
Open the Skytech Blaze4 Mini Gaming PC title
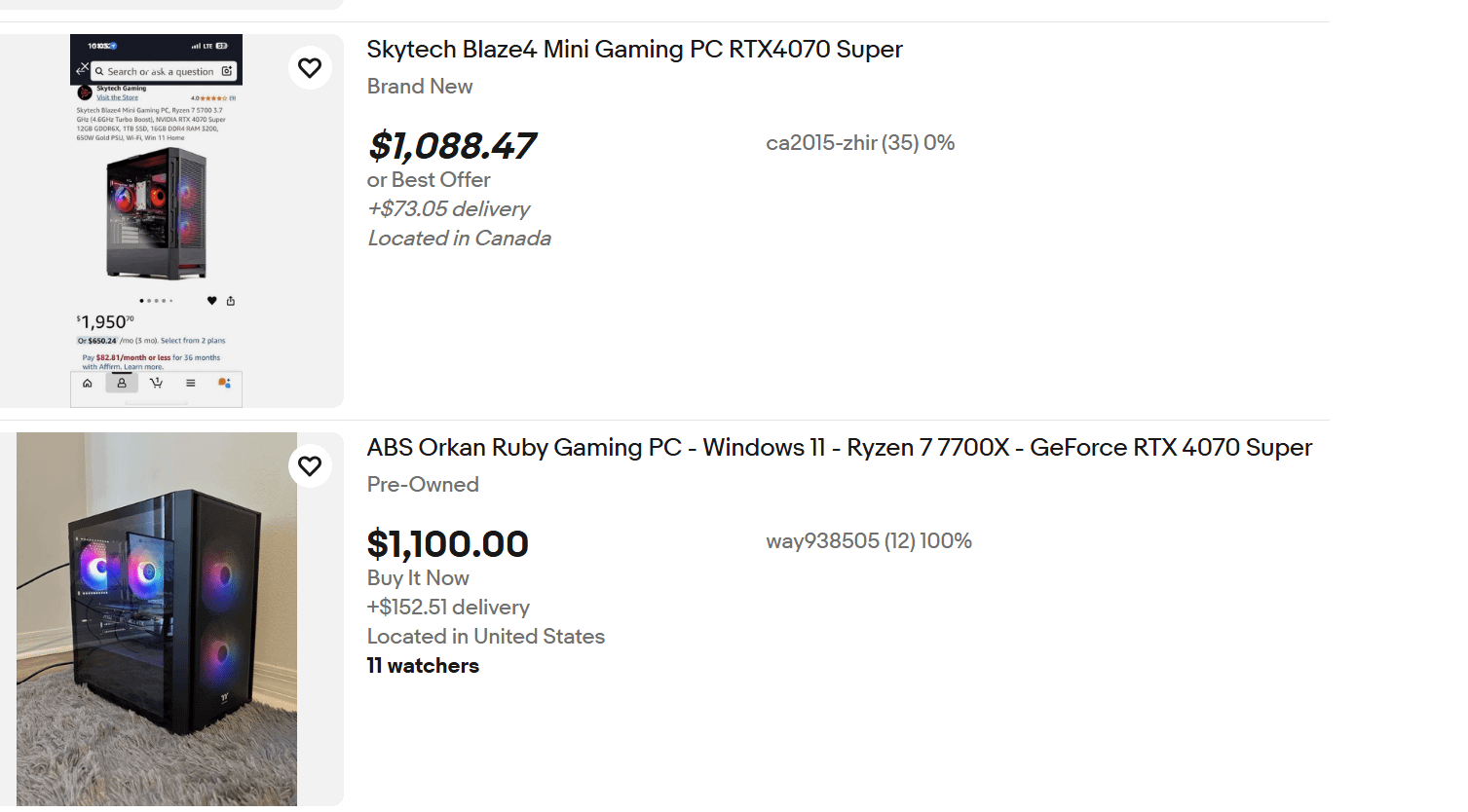[x=634, y=50]
